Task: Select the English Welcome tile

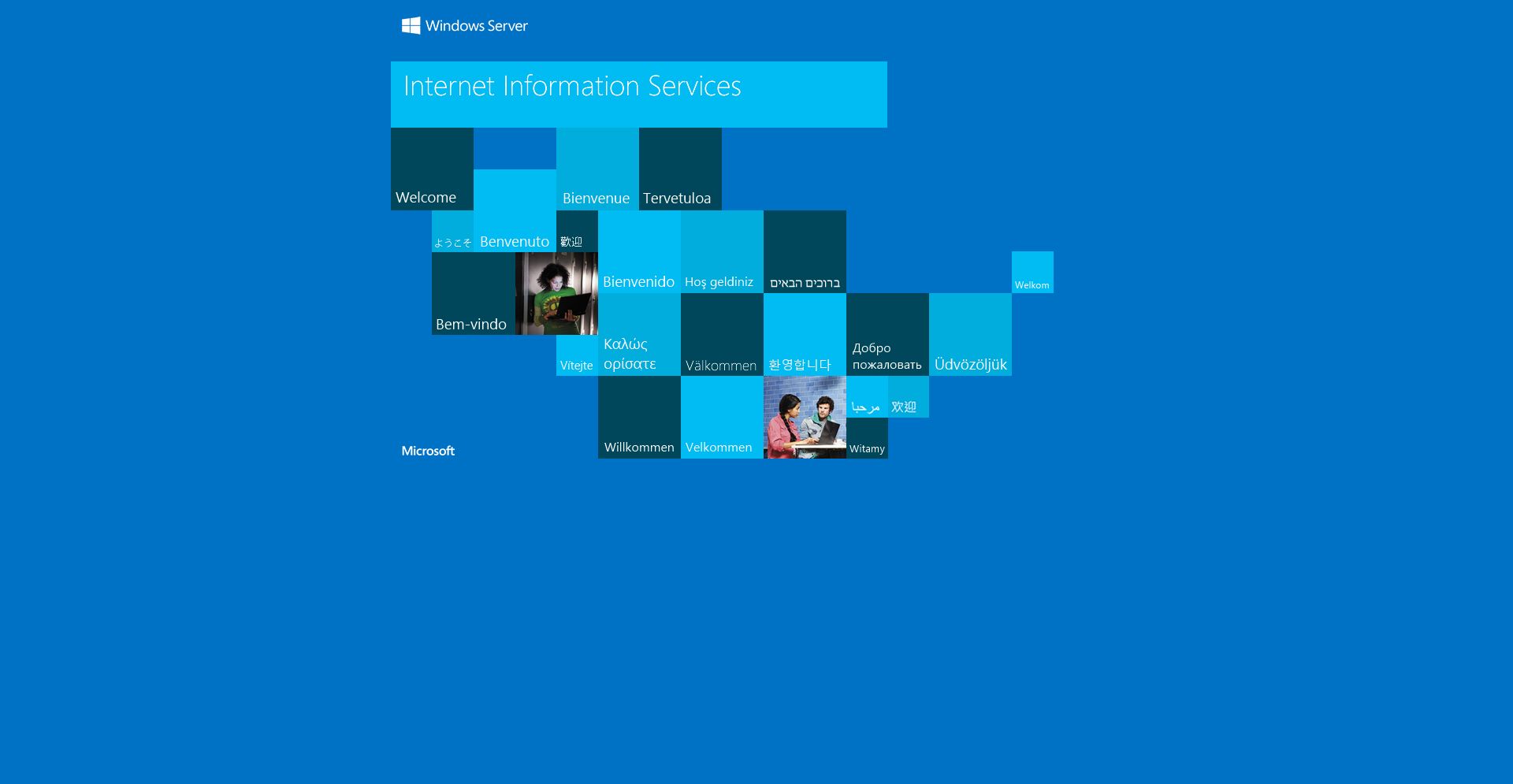Action: pos(432,169)
